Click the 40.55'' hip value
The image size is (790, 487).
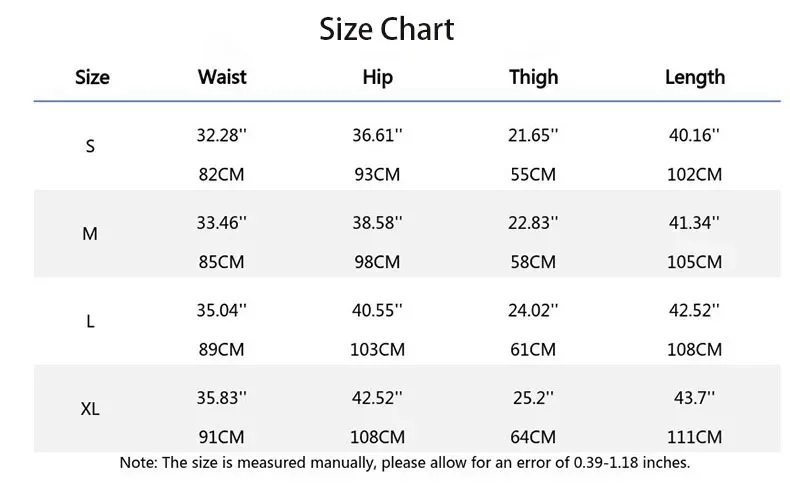click(377, 310)
